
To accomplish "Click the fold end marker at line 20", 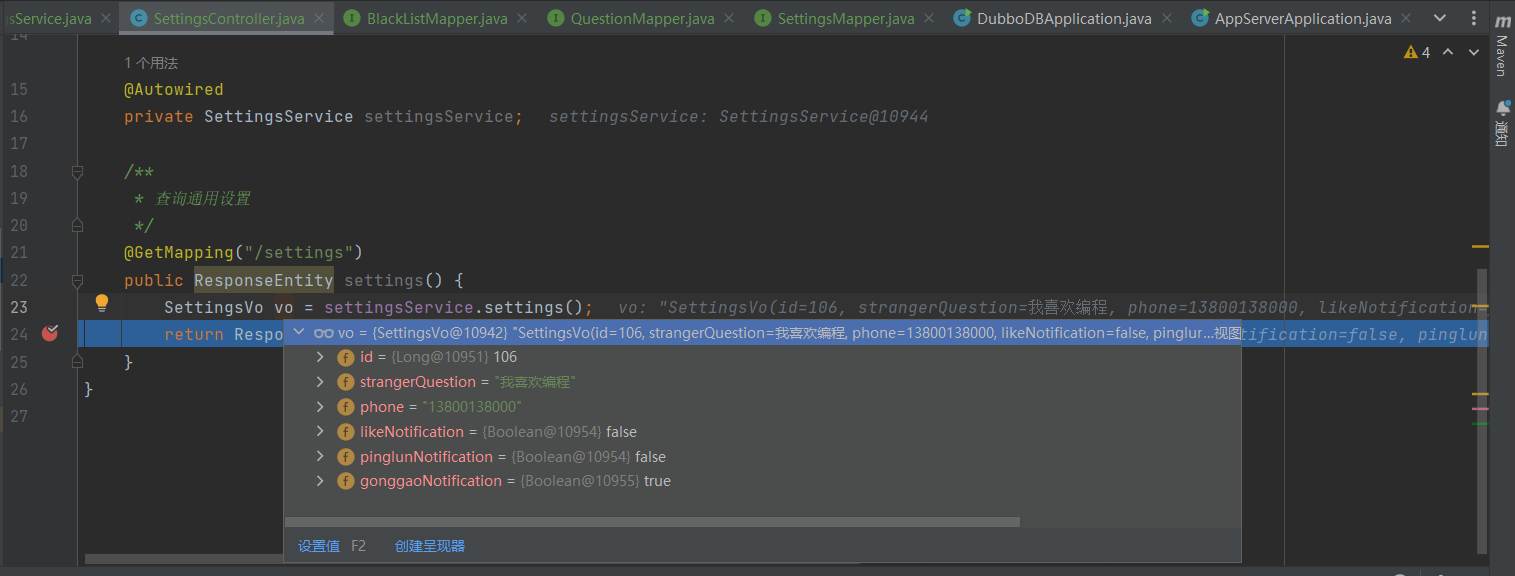I will [x=77, y=226].
